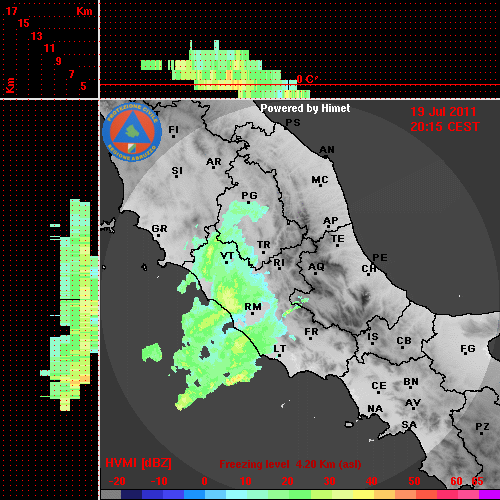The width and height of the screenshot is (500, 500).
Task: Select the CE city label
Action: point(379,386)
